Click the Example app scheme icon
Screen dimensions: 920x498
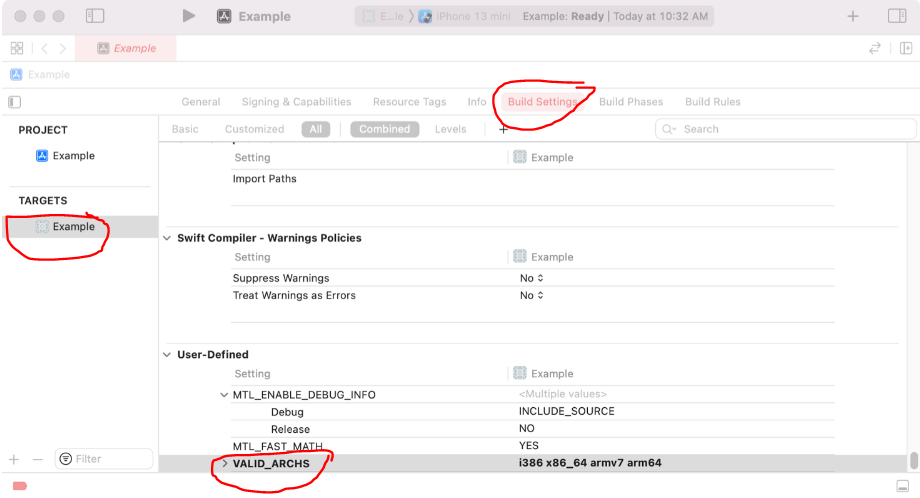pyautogui.click(x=224, y=16)
